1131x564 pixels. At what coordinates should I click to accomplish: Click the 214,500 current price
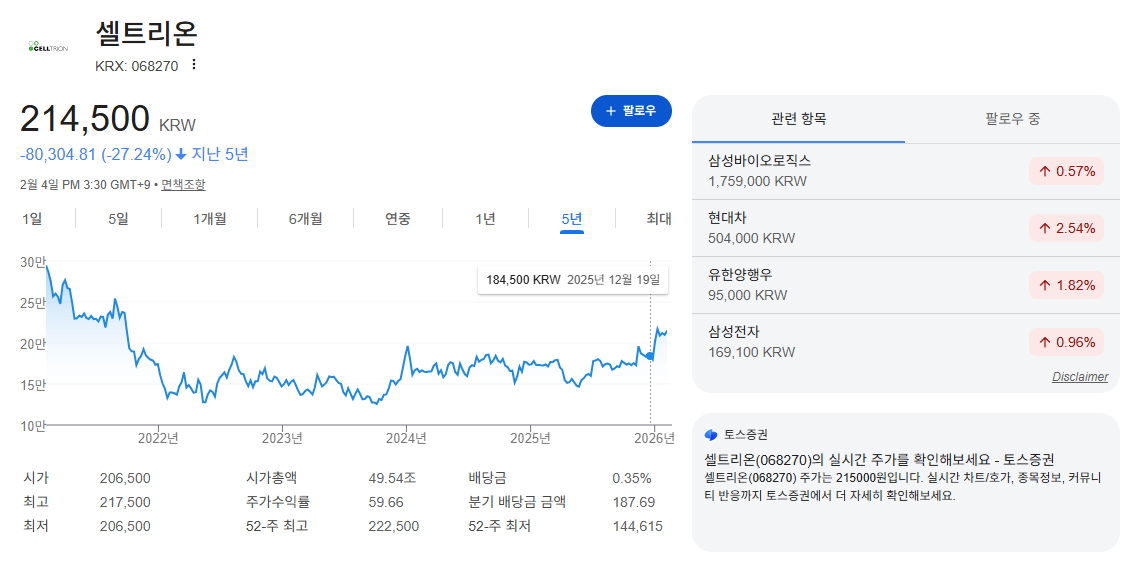pos(85,119)
